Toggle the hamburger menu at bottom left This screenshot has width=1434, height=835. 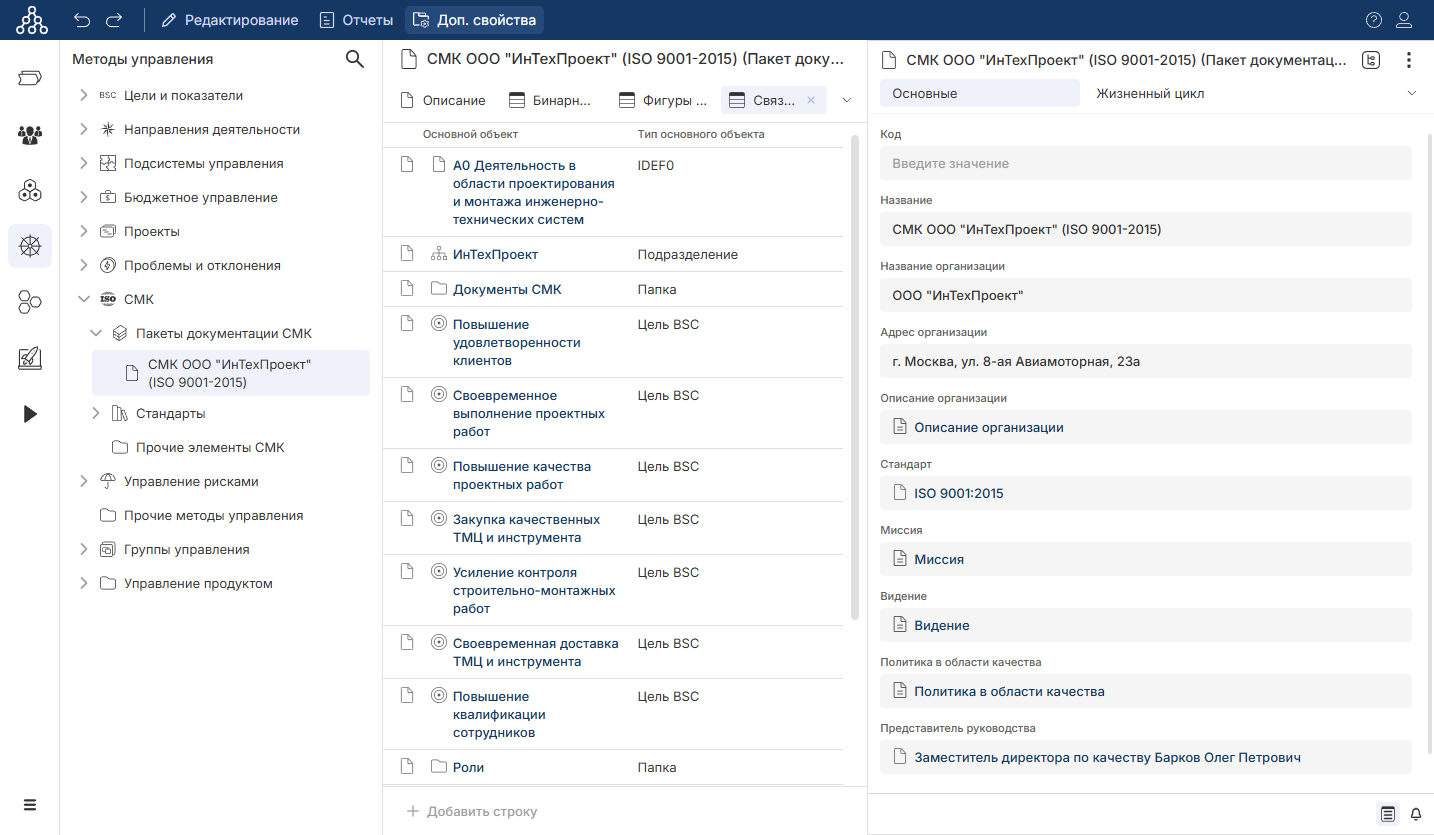pos(30,805)
